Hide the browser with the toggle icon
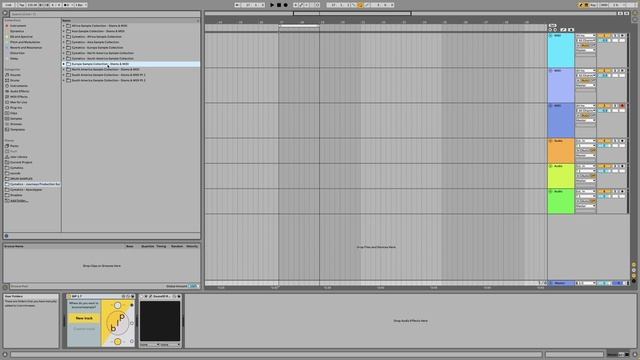This screenshot has height=360, width=640. click(5, 13)
